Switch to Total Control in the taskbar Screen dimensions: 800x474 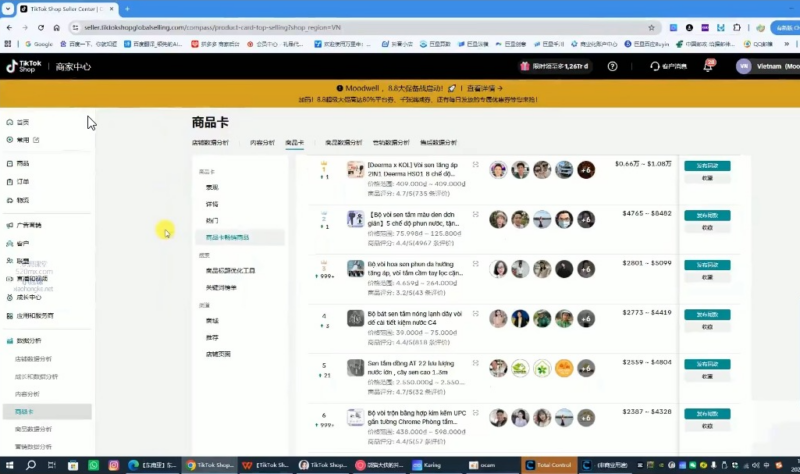coord(548,465)
